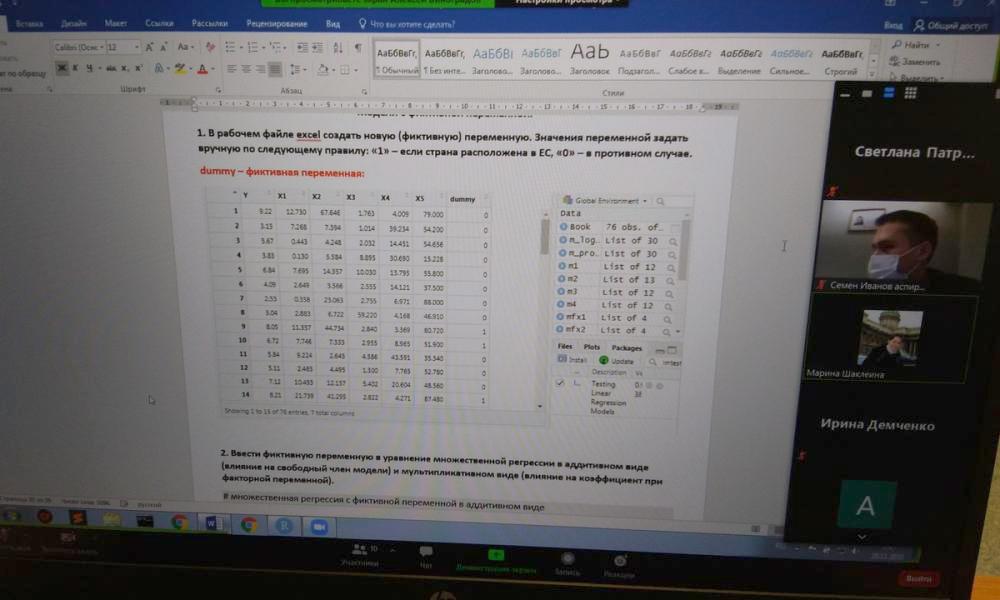This screenshot has height=600, width=1000.
Task: Justify text alignment
Action: (x=275, y=69)
